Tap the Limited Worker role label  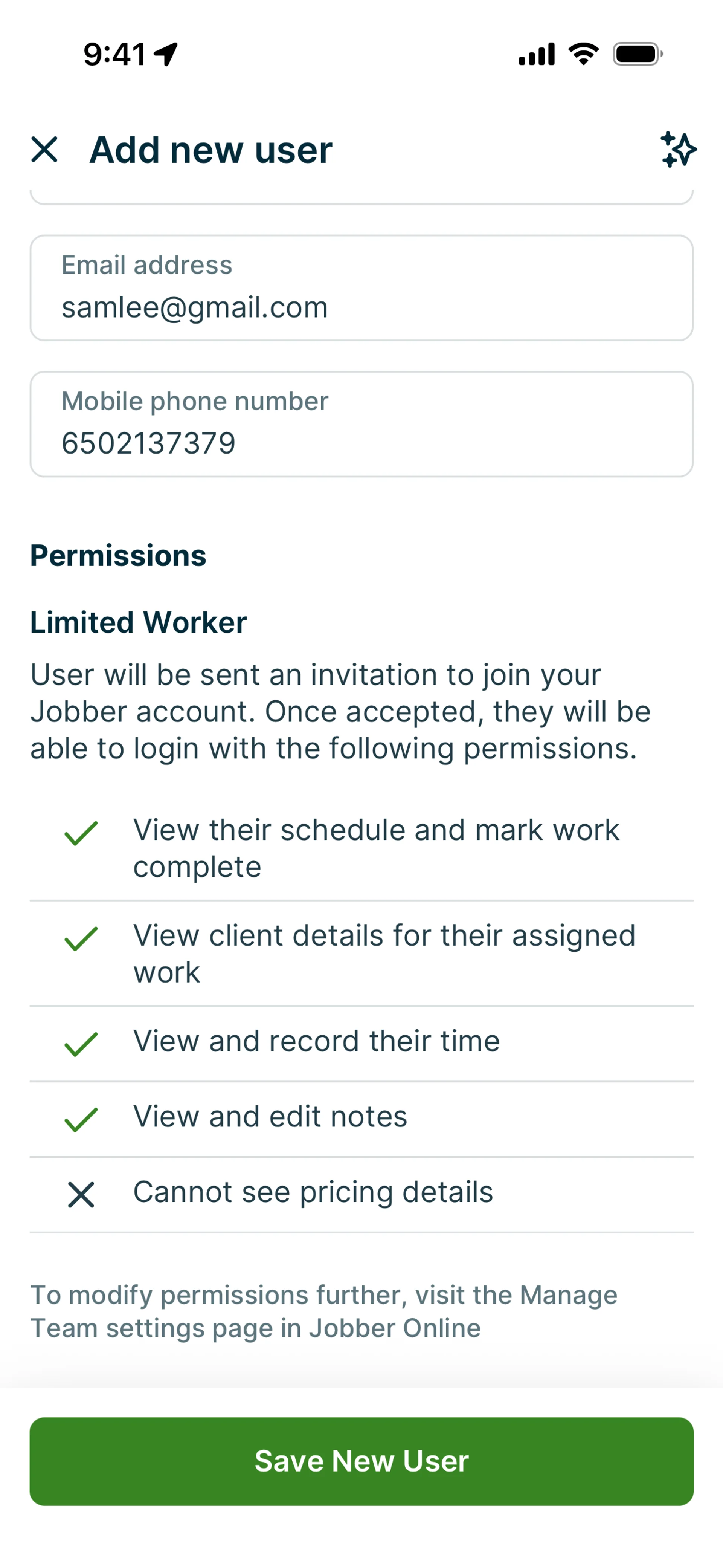pyautogui.click(x=138, y=623)
